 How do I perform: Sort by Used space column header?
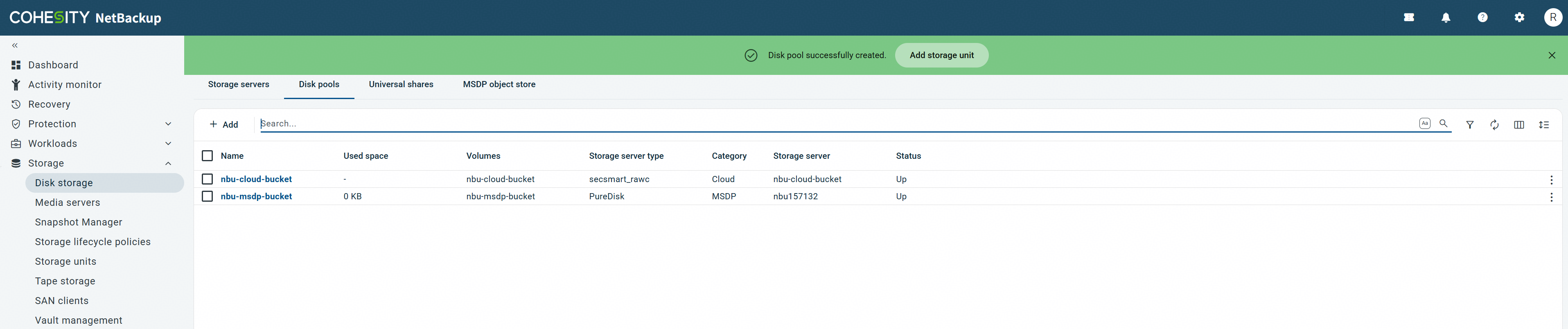[x=366, y=156]
